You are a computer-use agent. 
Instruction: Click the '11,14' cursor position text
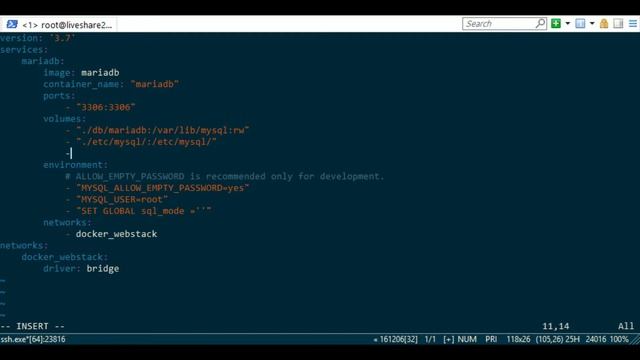(x=556, y=326)
